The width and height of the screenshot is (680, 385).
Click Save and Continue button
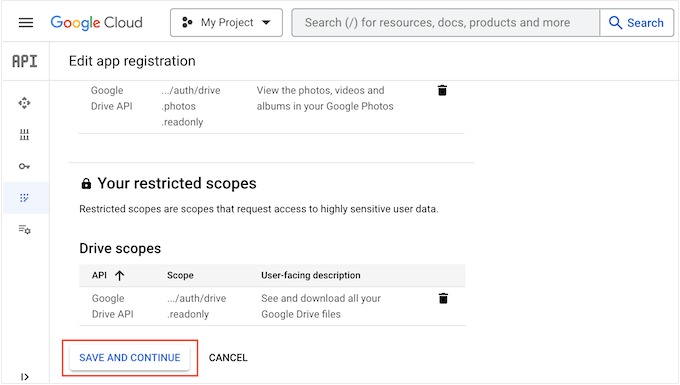click(130, 358)
